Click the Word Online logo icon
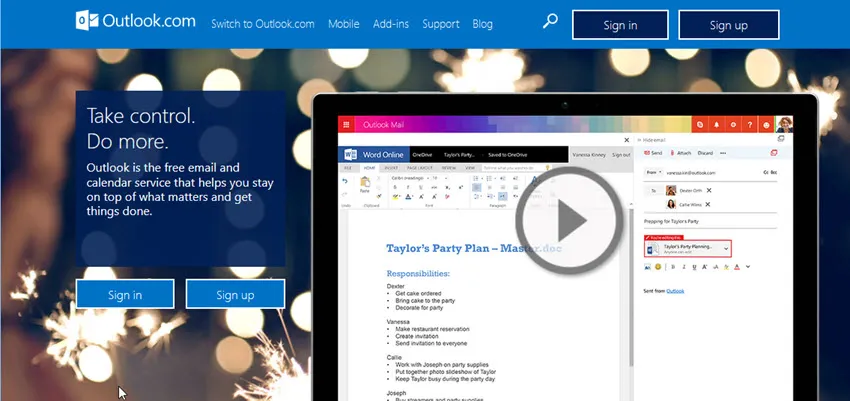The width and height of the screenshot is (850, 401). [x=350, y=155]
